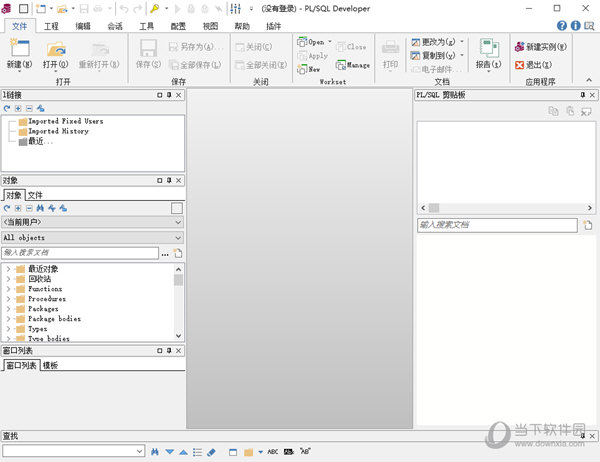Expand the 回收站 tree node
Screen dimensions: 600x462
tap(8, 279)
